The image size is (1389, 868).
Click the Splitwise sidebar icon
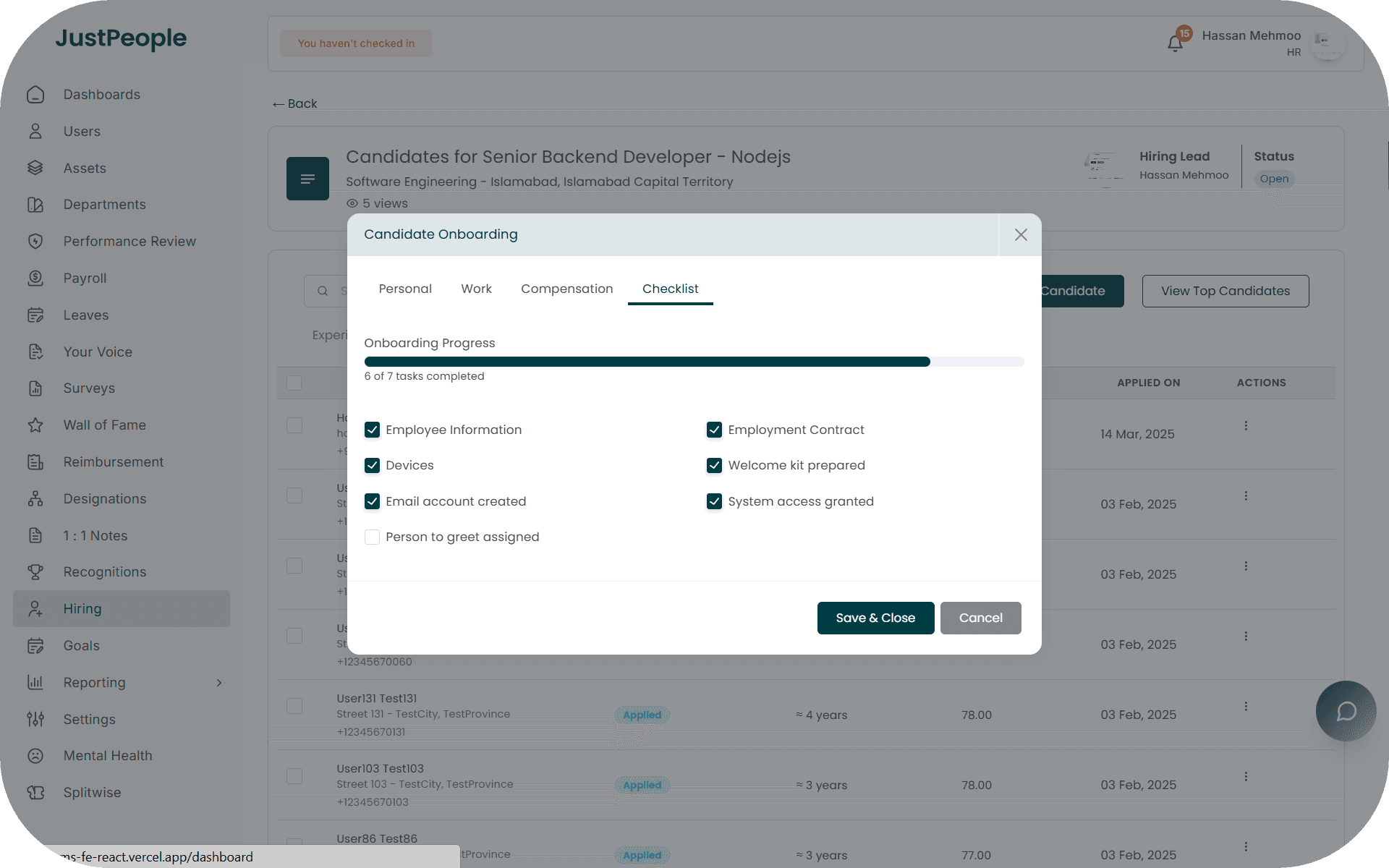35,793
